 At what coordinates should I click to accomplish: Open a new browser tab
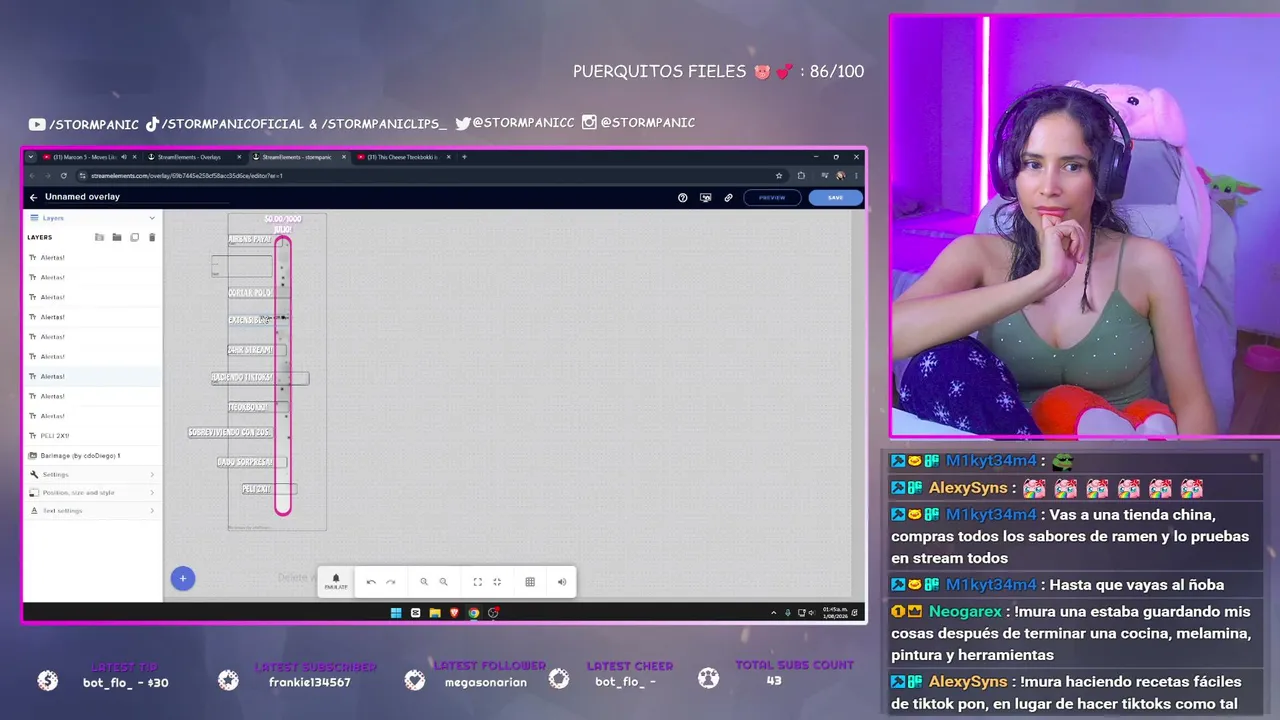464,157
